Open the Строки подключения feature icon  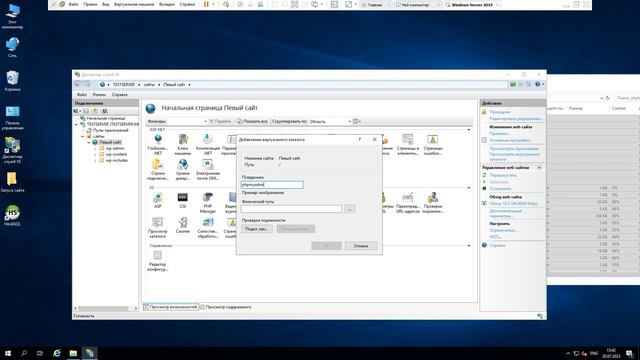pos(158,169)
